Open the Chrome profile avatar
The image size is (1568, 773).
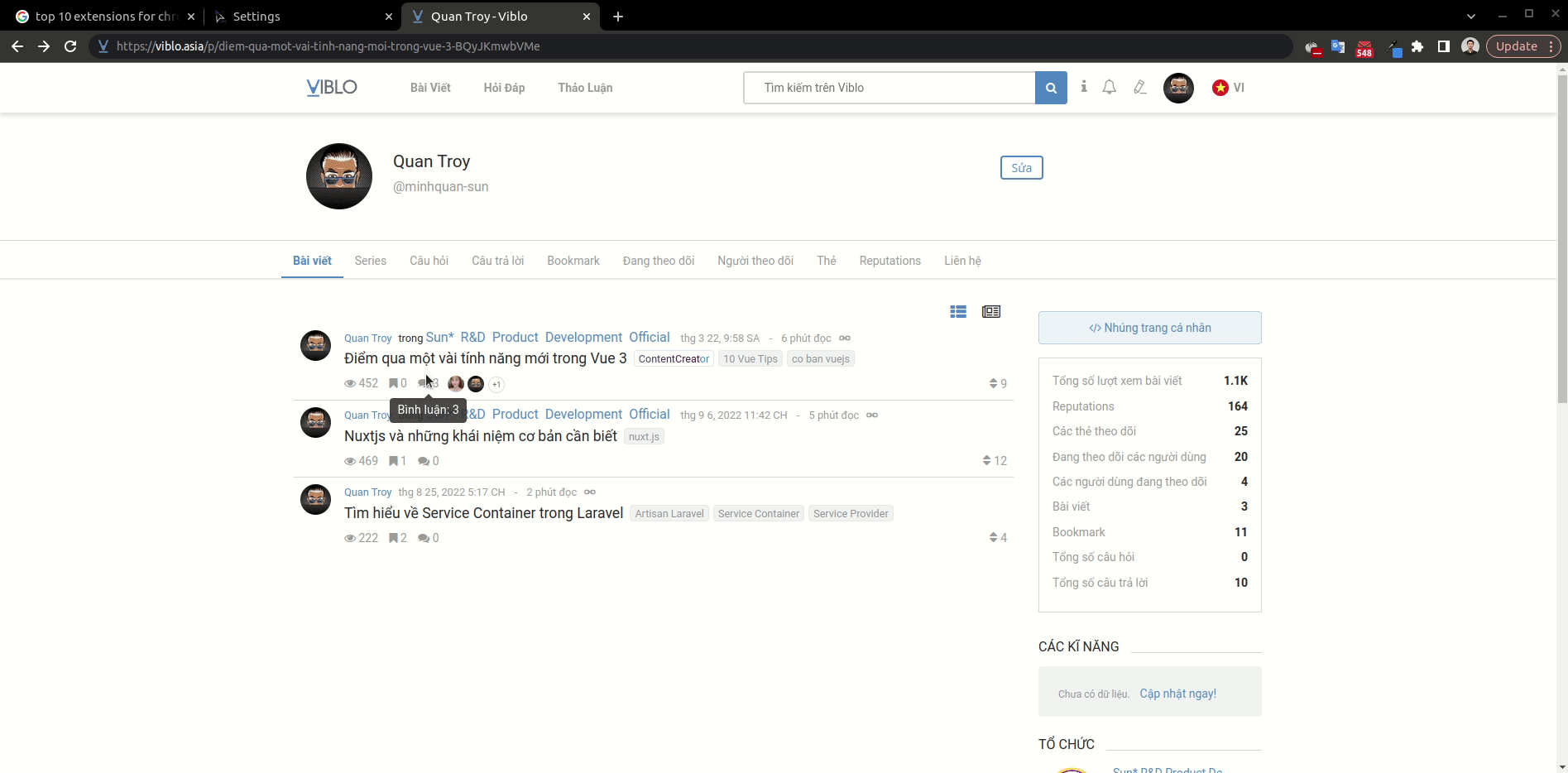coord(1470,46)
